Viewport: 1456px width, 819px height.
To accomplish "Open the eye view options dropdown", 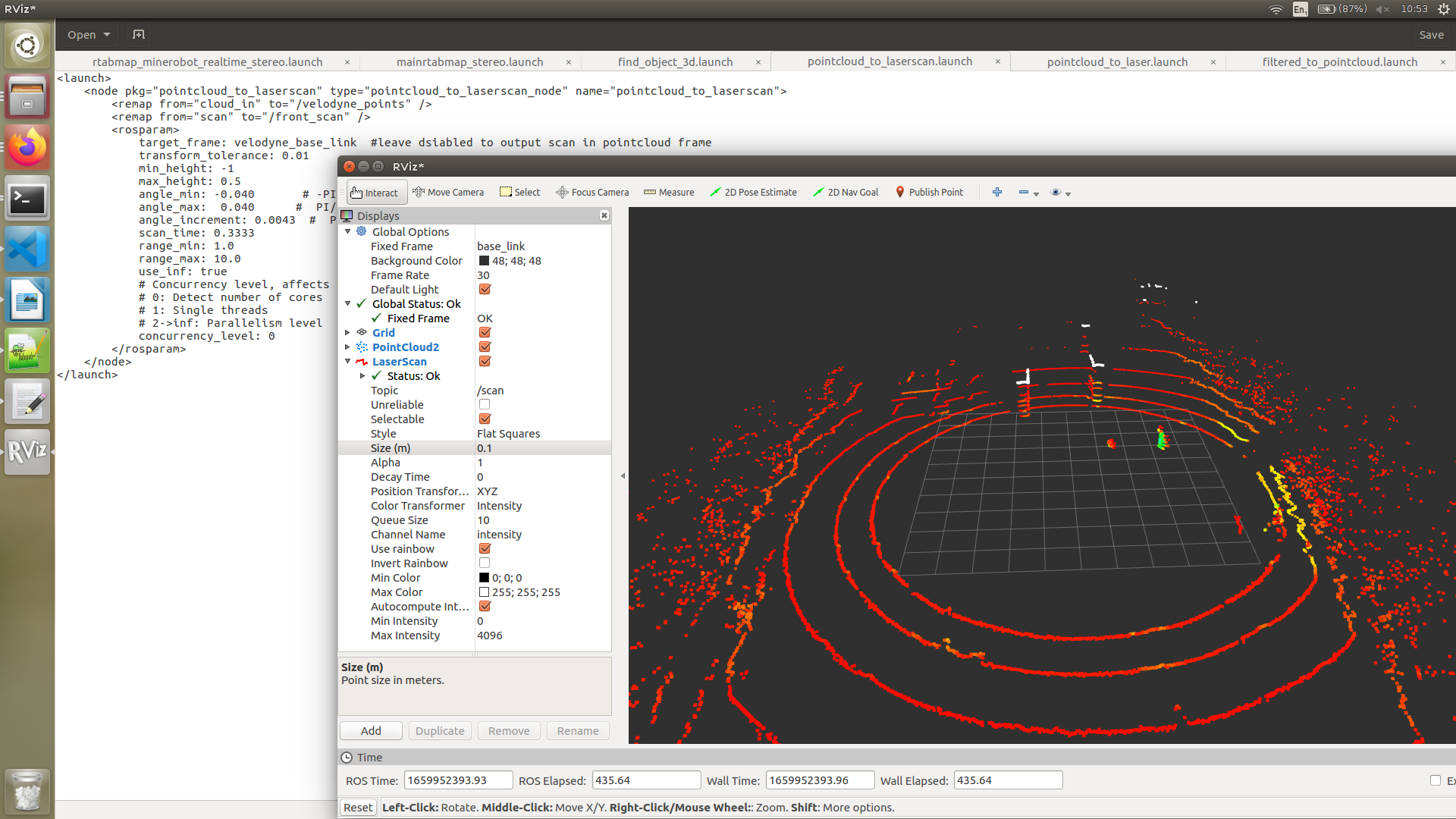I will tap(1060, 193).
